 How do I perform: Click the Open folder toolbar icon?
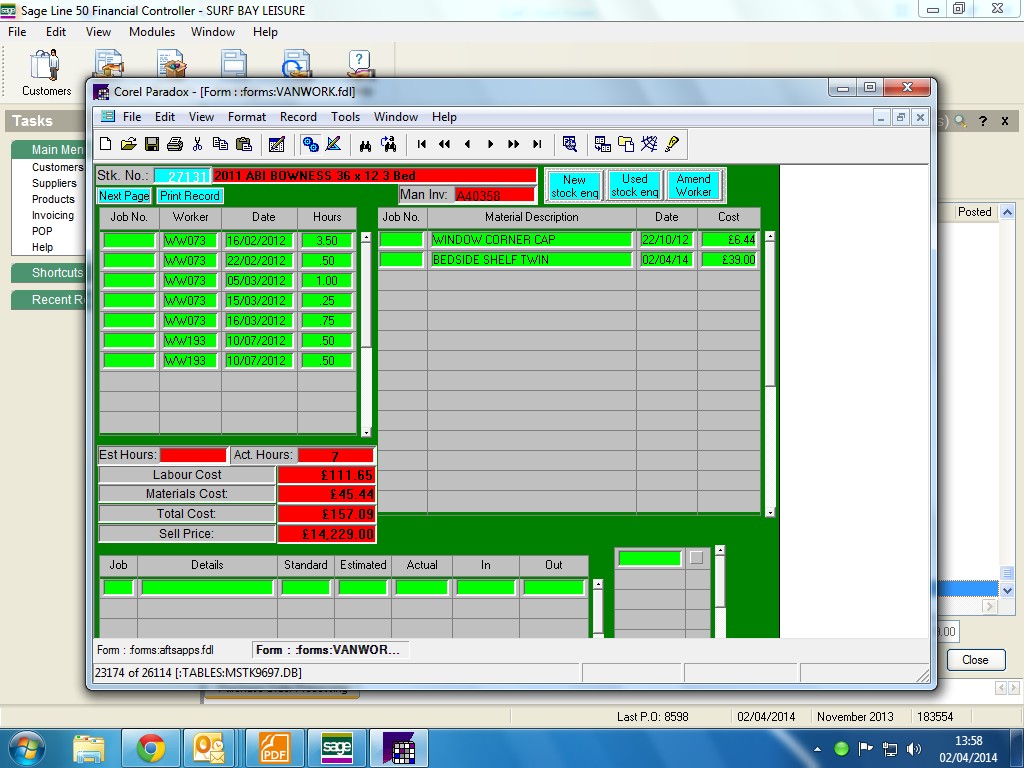coord(128,144)
